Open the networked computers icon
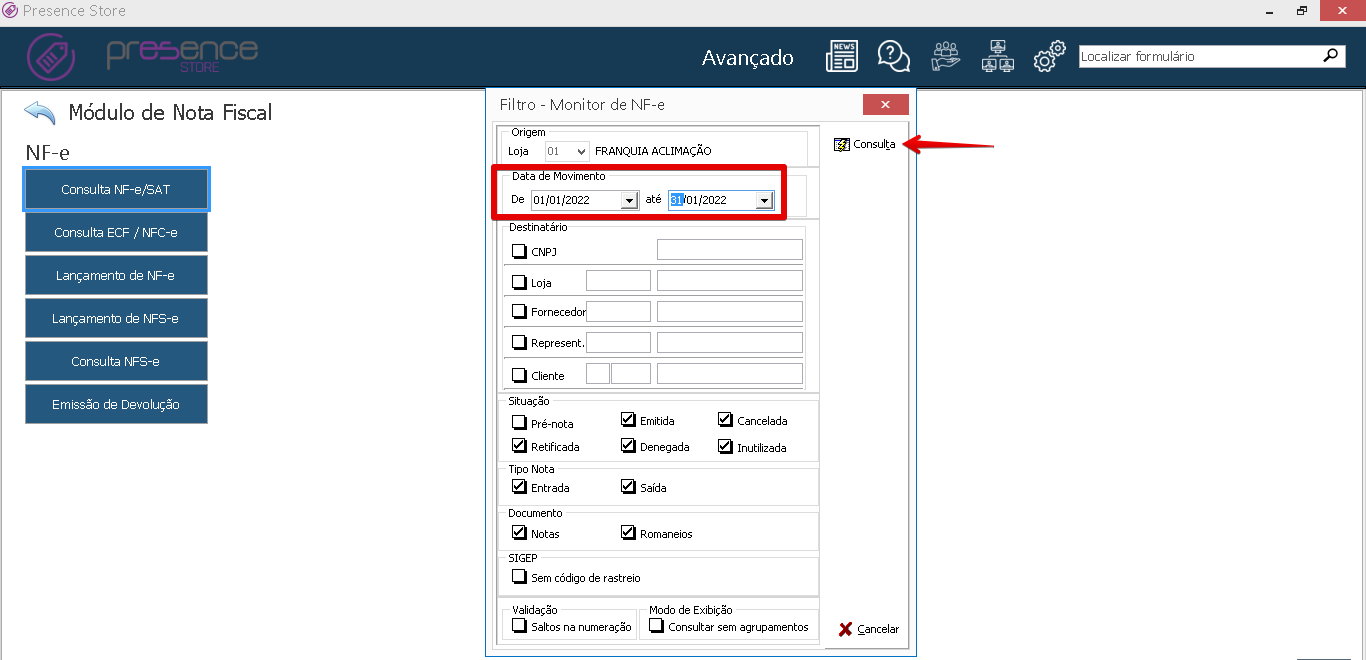Image resolution: width=1366 pixels, height=660 pixels. click(997, 57)
